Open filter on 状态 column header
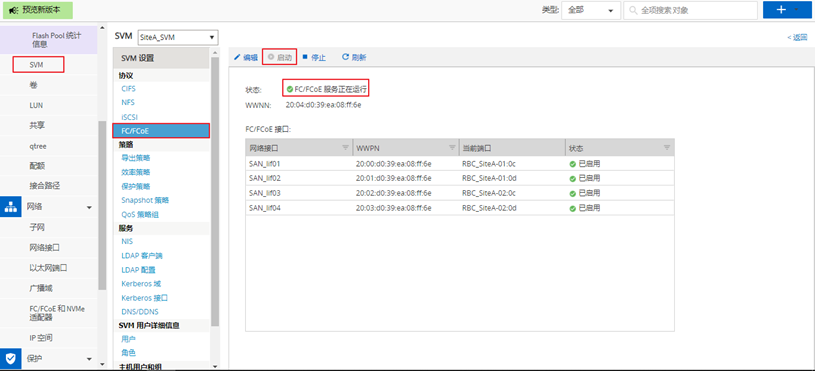 [x=667, y=148]
